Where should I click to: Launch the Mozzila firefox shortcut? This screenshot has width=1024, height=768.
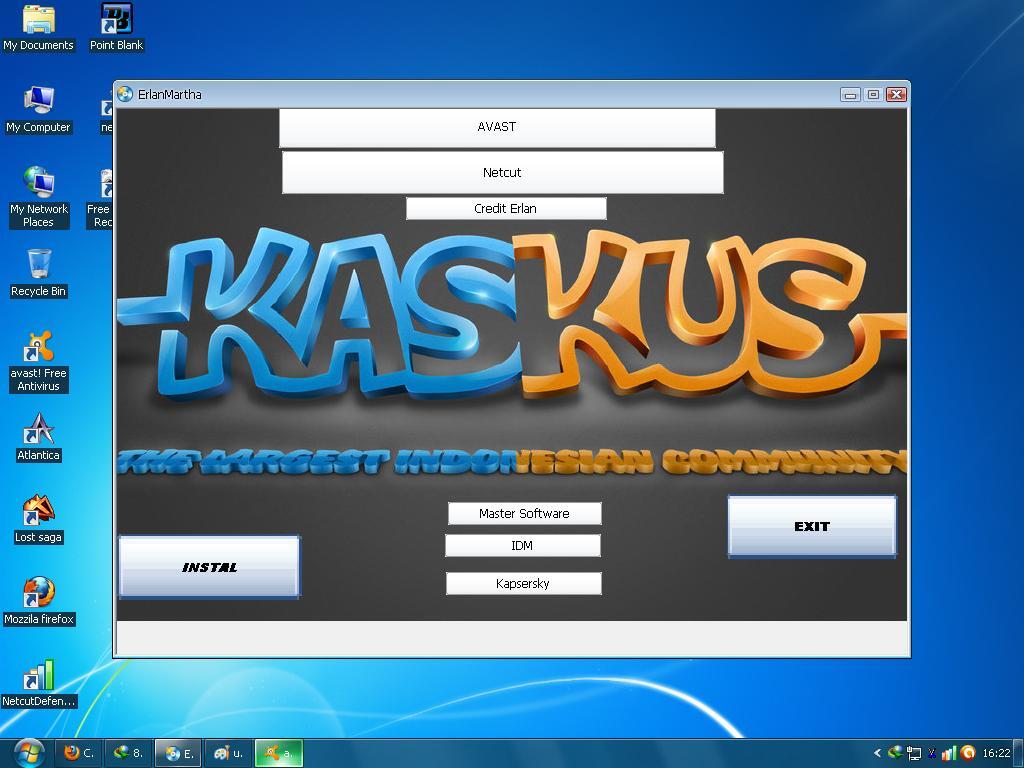pos(39,601)
